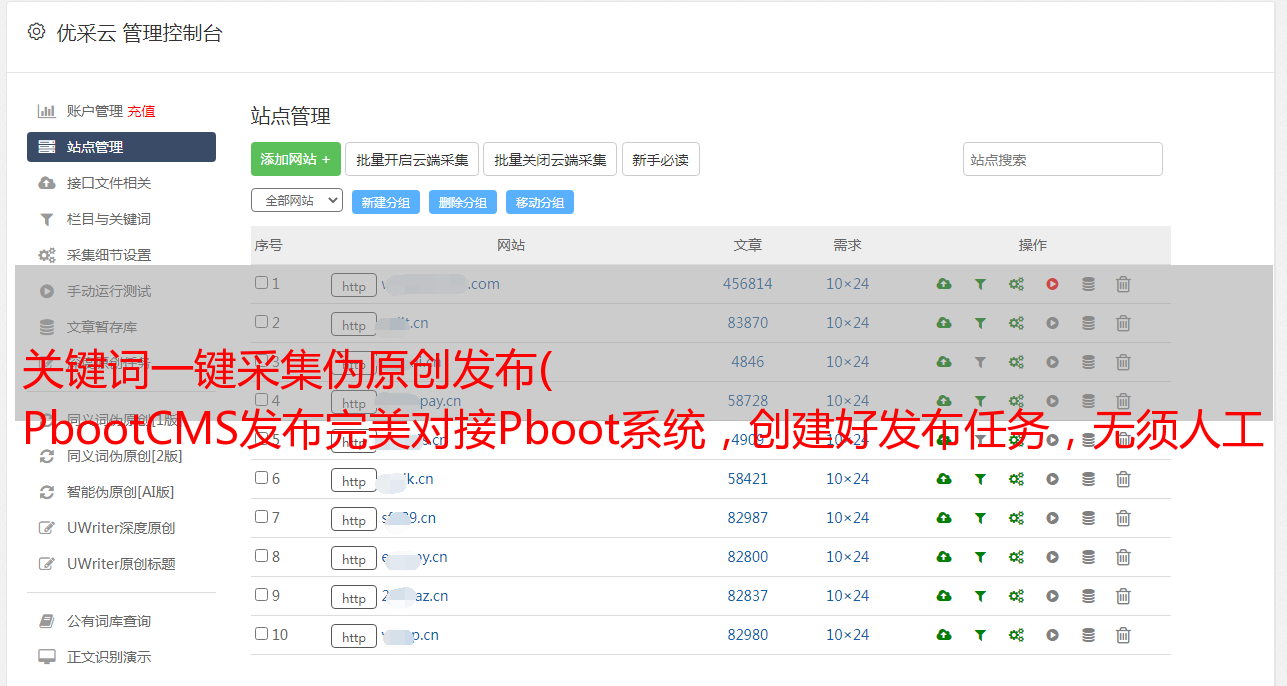Click the http button in row 6
Screen dimensions: 1287x686
pos(354,480)
